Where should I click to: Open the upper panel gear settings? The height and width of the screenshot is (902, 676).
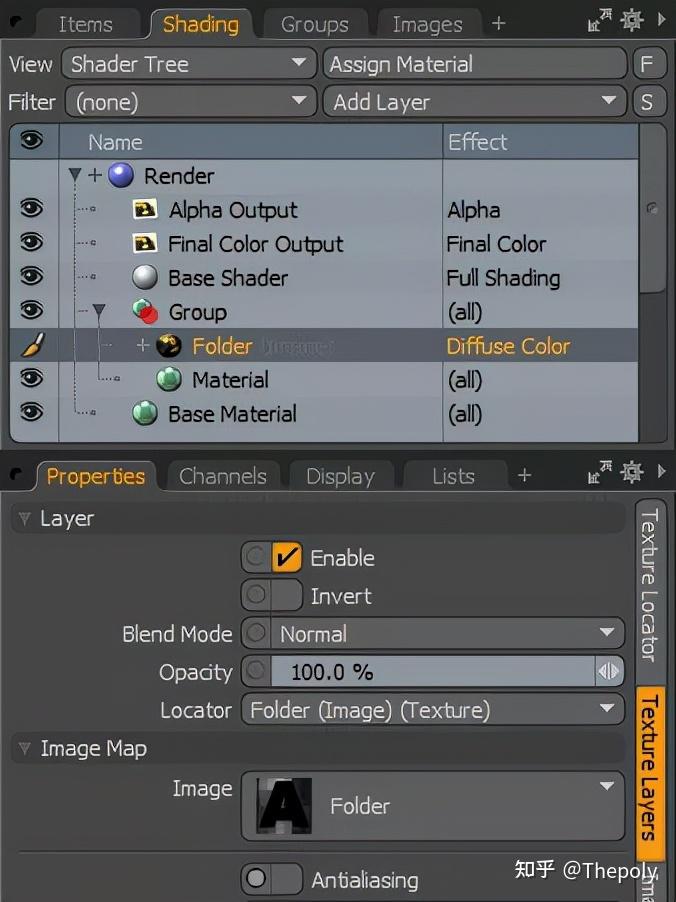(632, 20)
